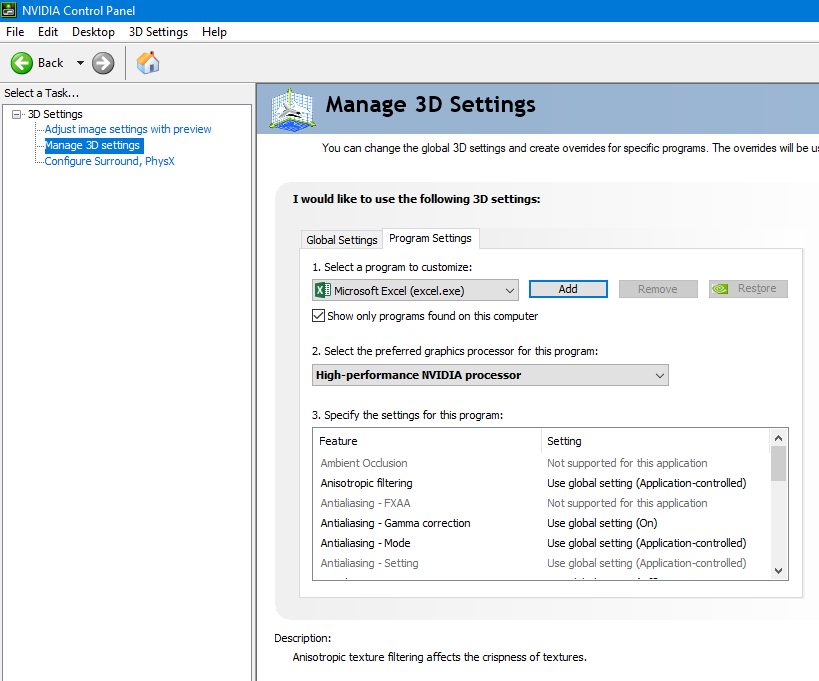Click the Excel icon in program dropdown

322,290
